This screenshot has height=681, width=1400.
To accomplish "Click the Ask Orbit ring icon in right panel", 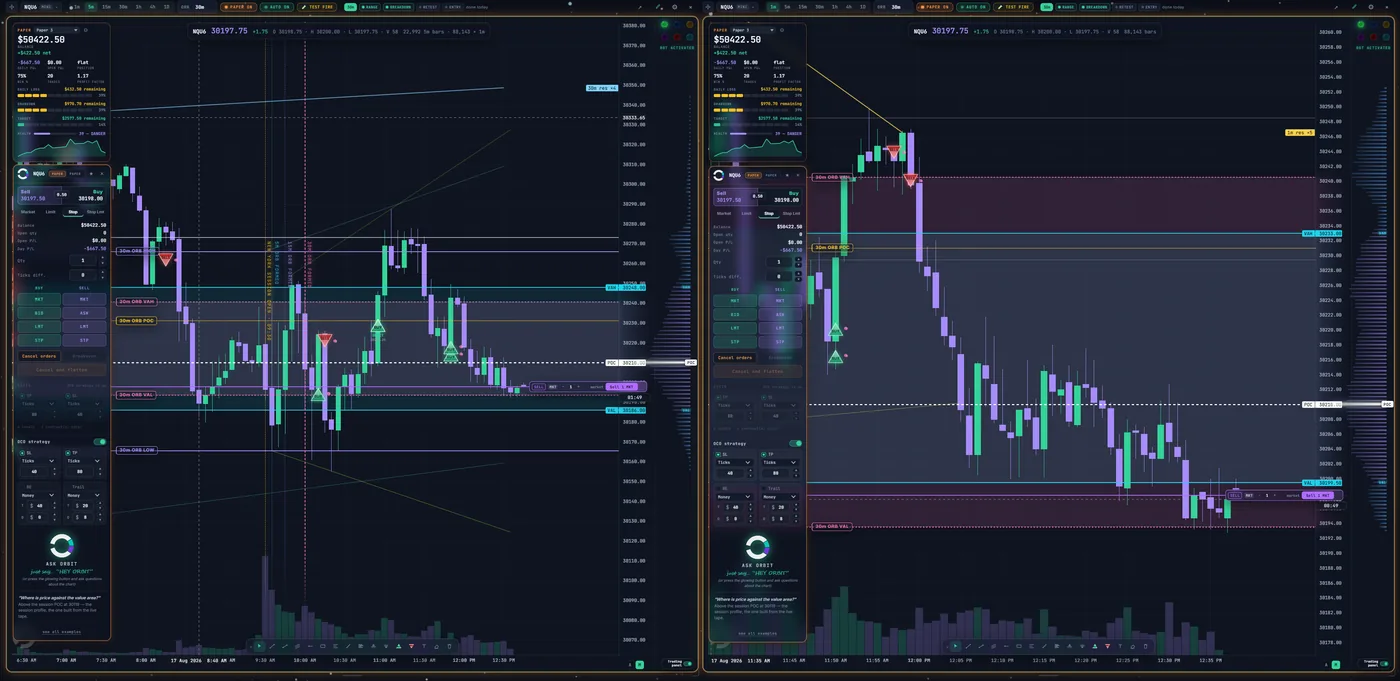I will click(x=758, y=546).
